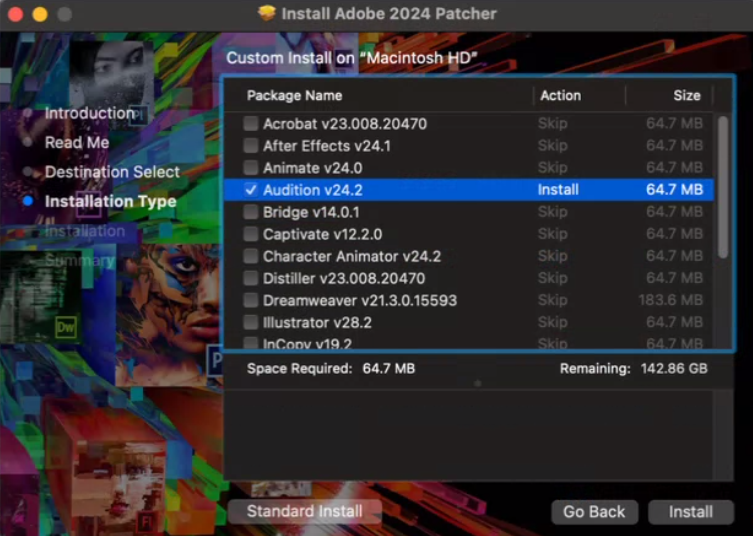Screen dimensions: 753x536
Task: Toggle the Character Animator v24.2 checkbox
Action: click(x=251, y=256)
